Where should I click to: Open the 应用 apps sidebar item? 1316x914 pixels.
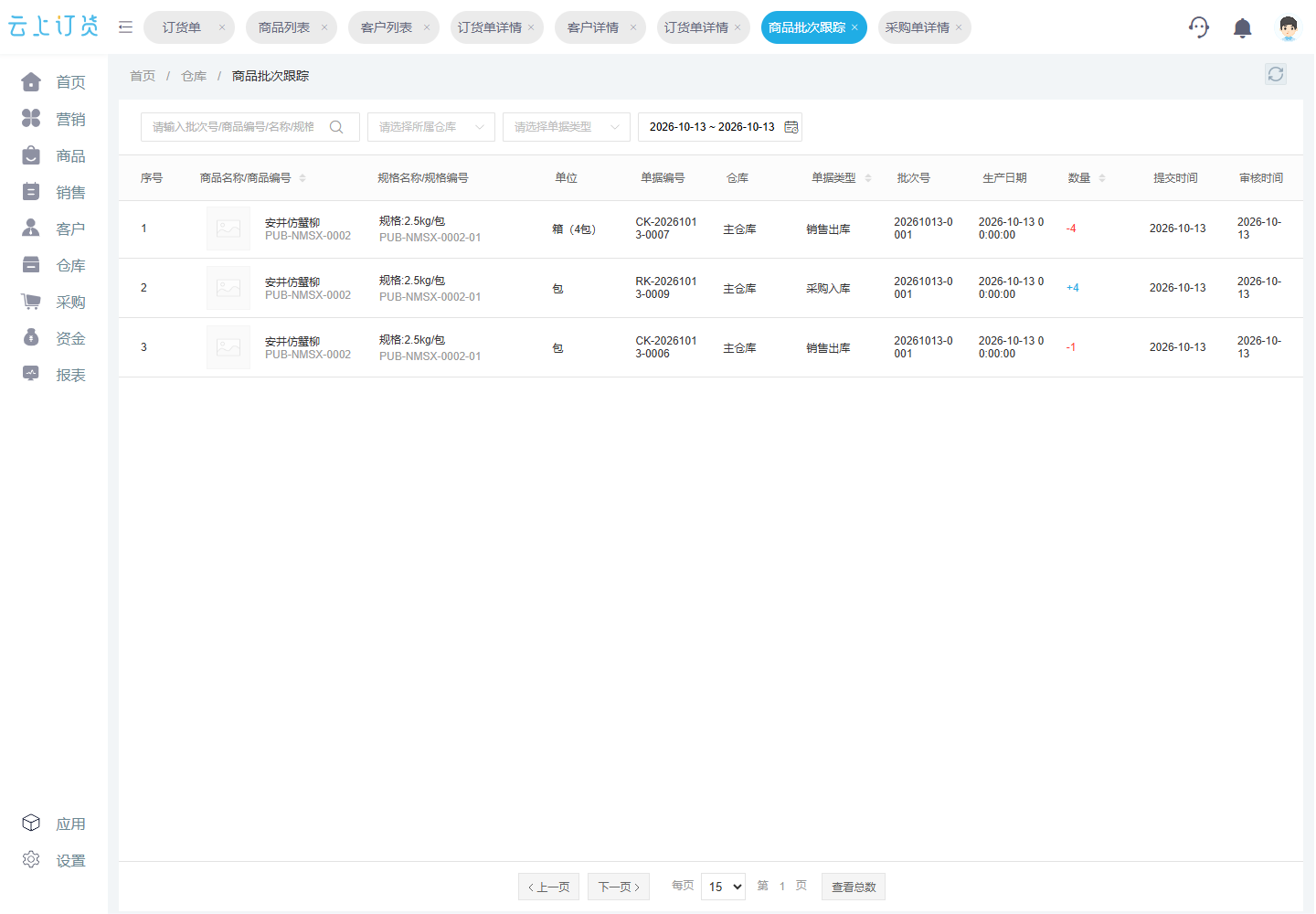(53, 824)
